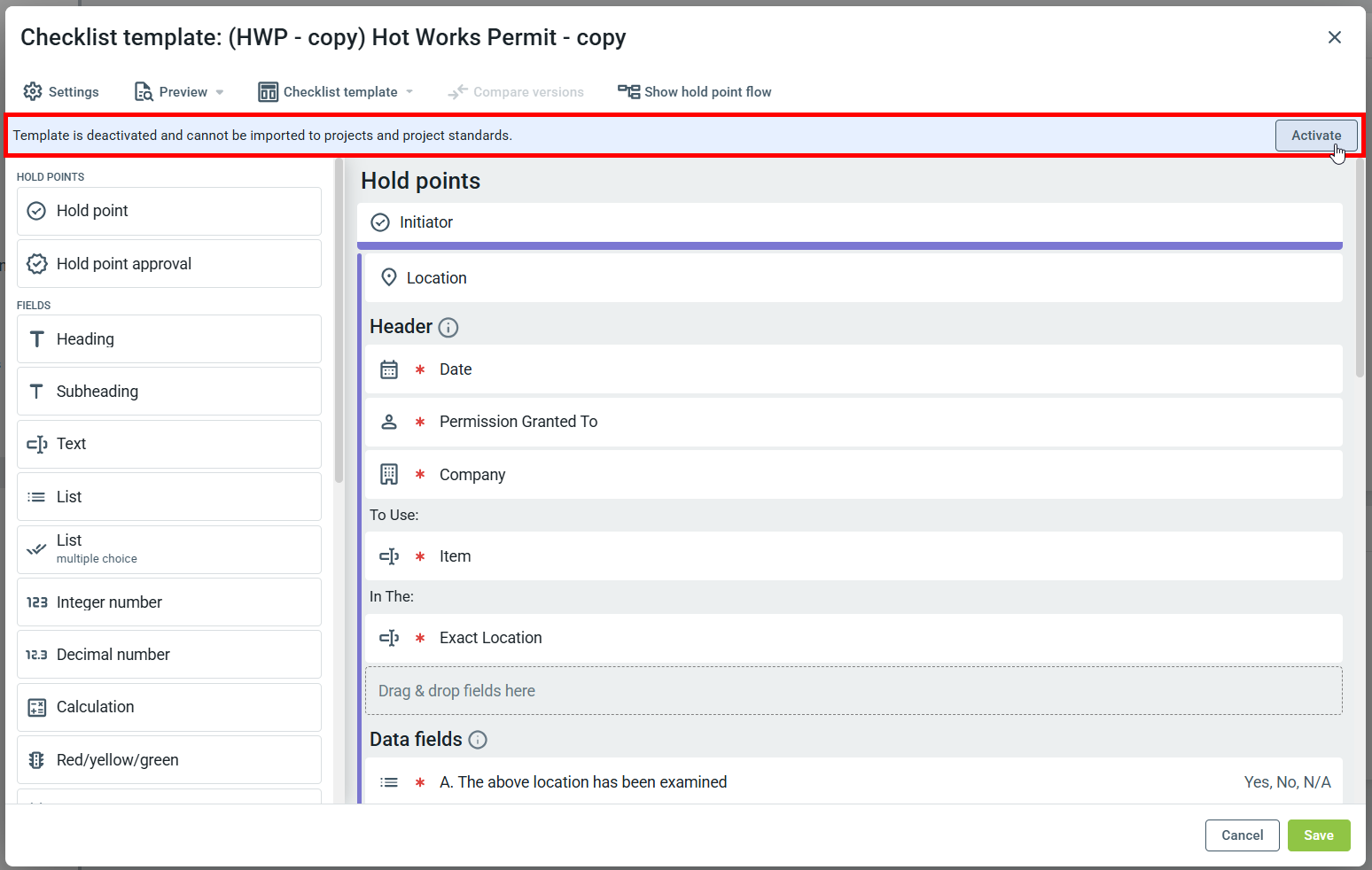Viewport: 1372px width, 870px height.
Task: Cancel editing the checklist template
Action: click(x=1241, y=835)
